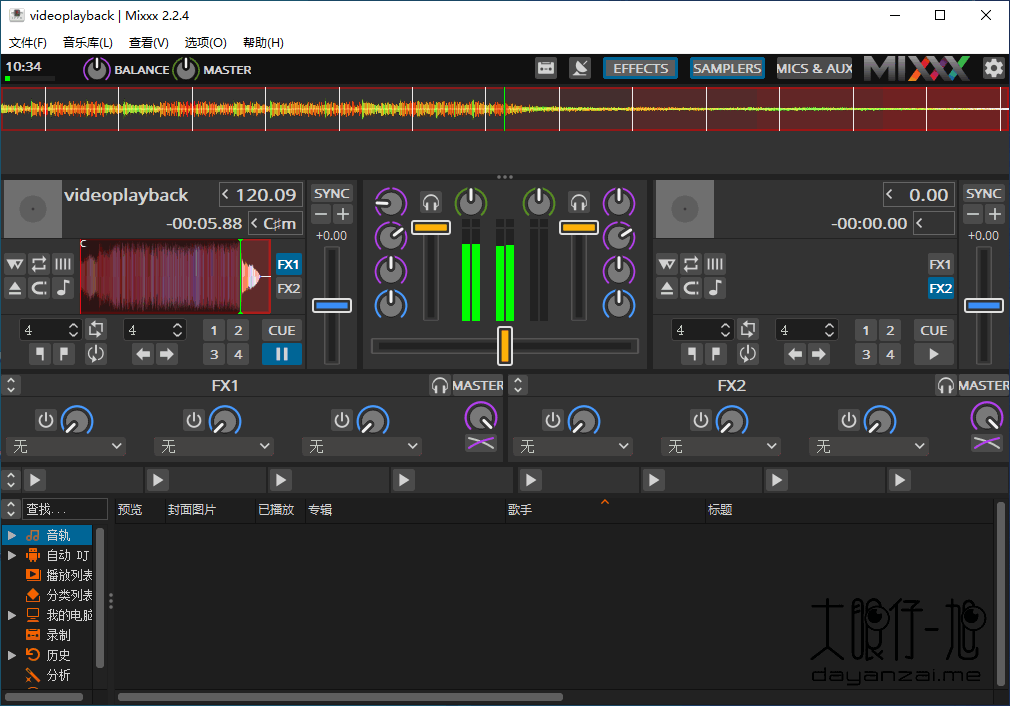Enable FX1 first effect power button
1010x706 pixels.
pyautogui.click(x=46, y=421)
